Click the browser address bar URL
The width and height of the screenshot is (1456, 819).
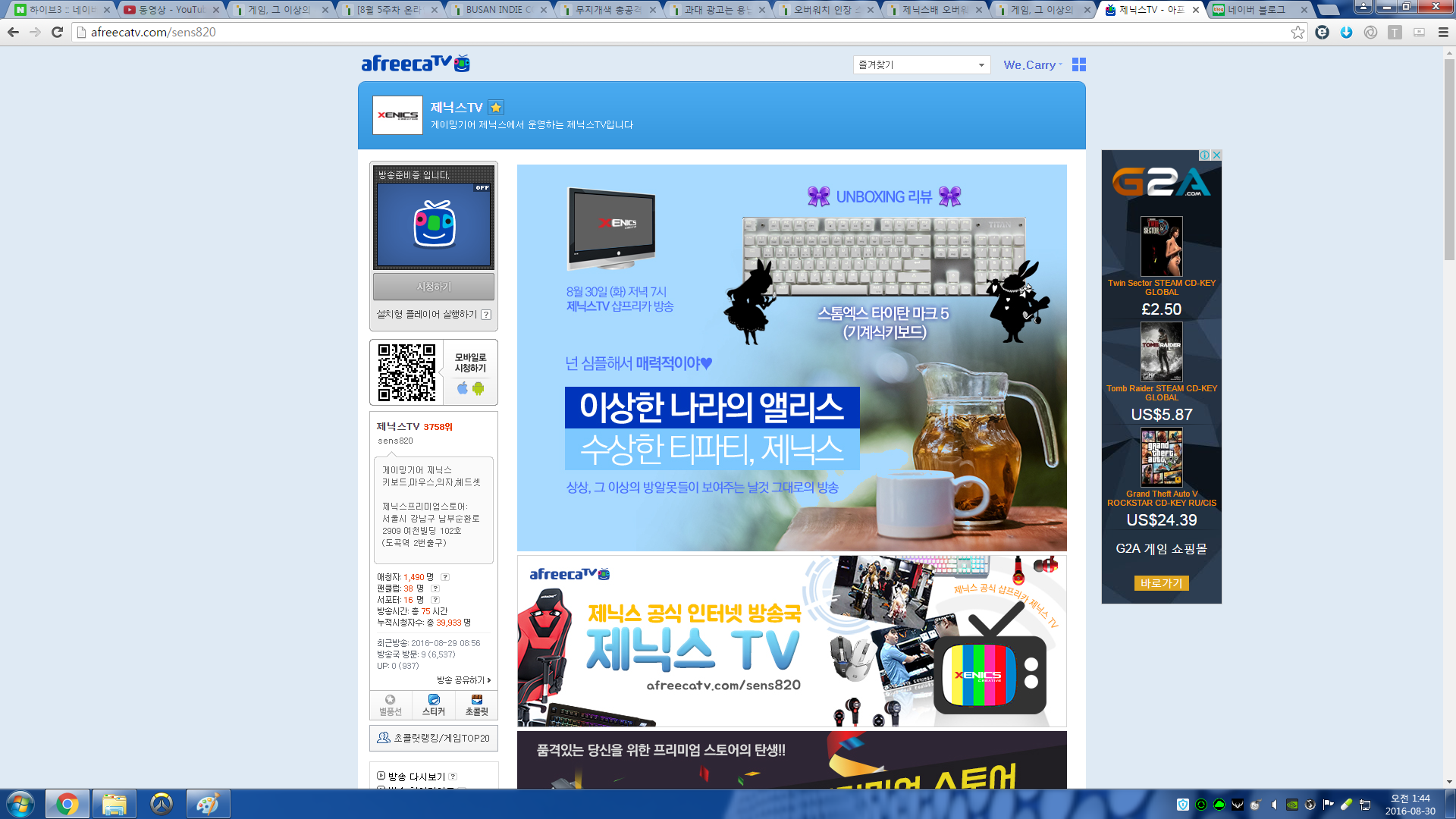click(455, 32)
